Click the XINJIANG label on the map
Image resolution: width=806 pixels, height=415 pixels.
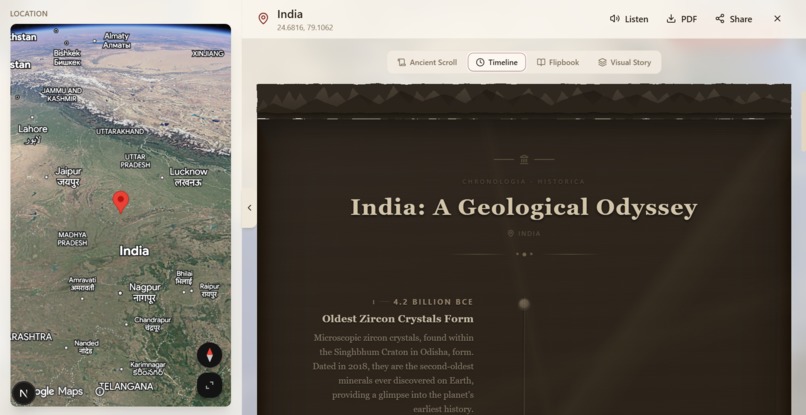click(208, 53)
